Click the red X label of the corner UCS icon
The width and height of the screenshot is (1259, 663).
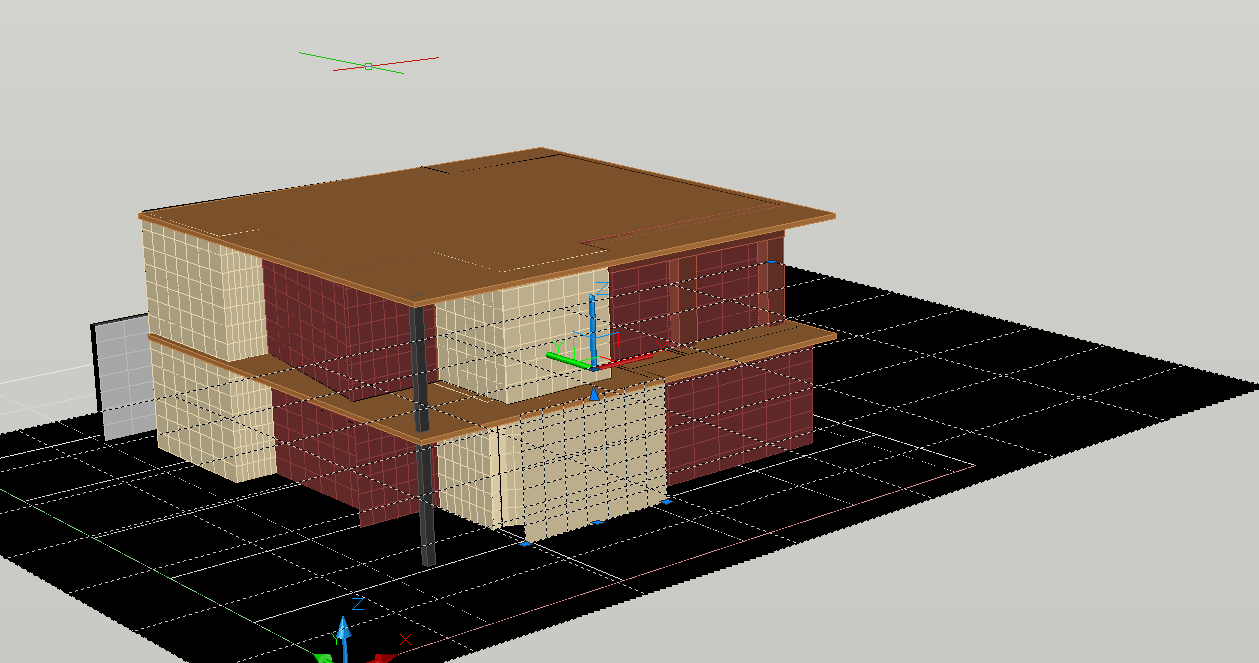coord(405,639)
